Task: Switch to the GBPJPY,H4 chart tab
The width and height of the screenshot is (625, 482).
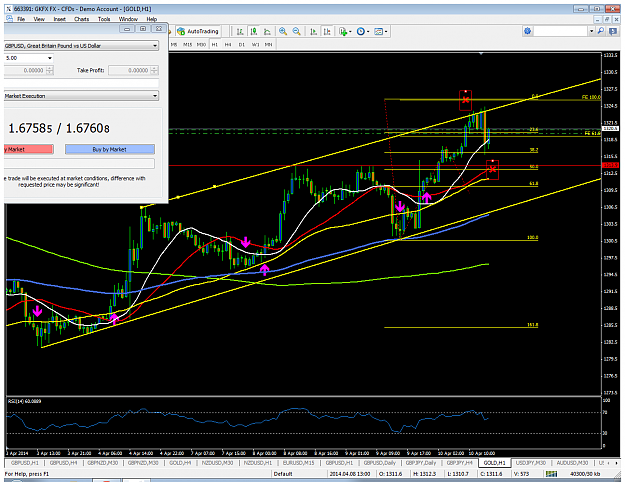Action: [460, 463]
